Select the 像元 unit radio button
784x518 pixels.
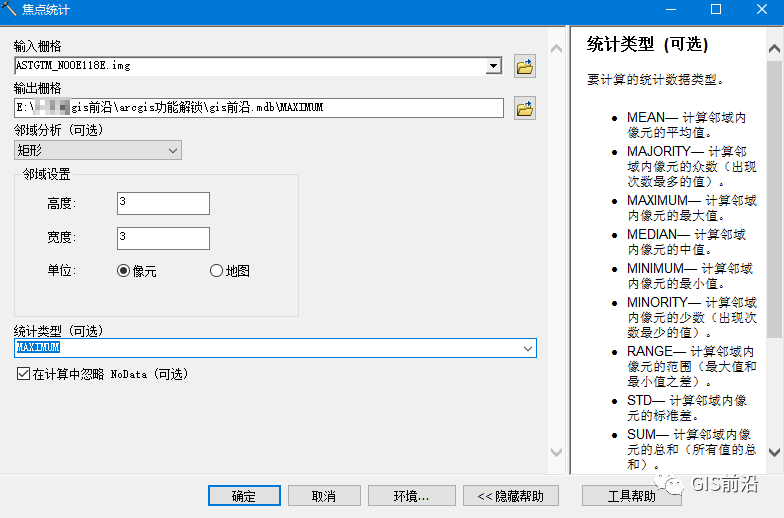(x=123, y=271)
